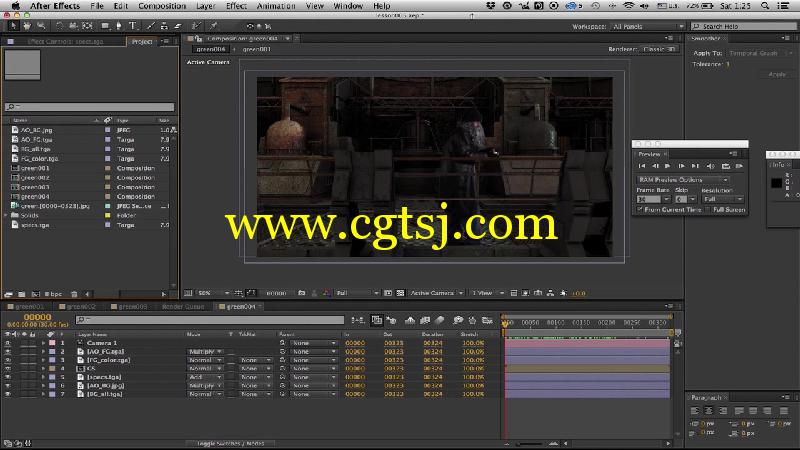This screenshot has height=450, width=800.
Task: Select the Zoom tool
Action: tap(41, 26)
